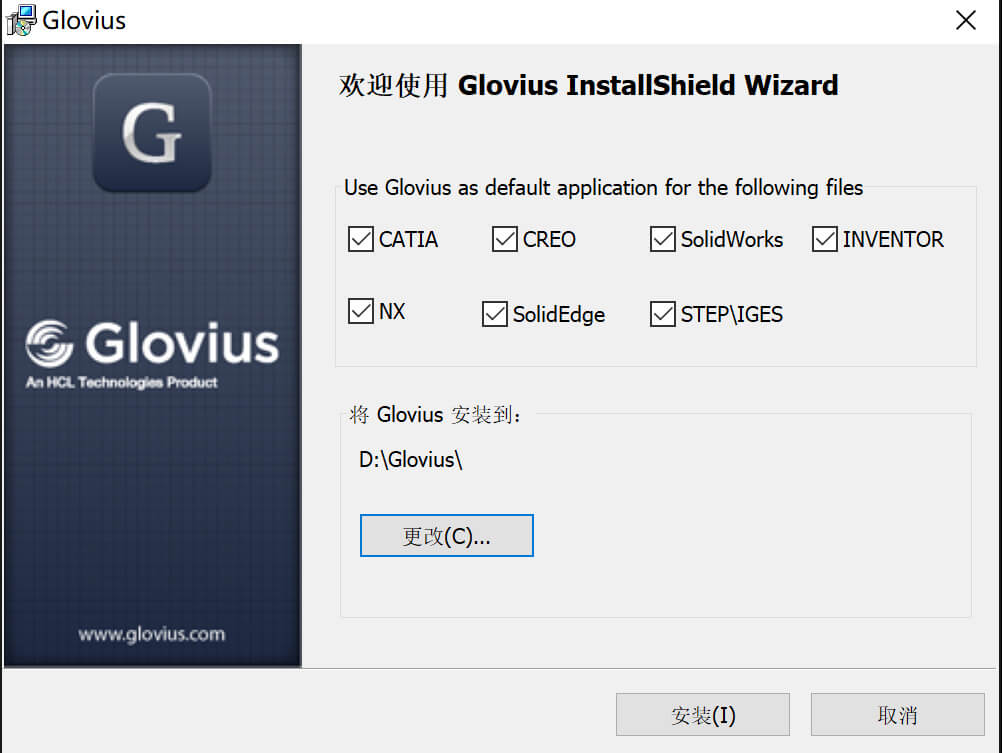This screenshot has width=1002, height=753.
Task: Uncheck the CREO checkbox
Action: [504, 239]
